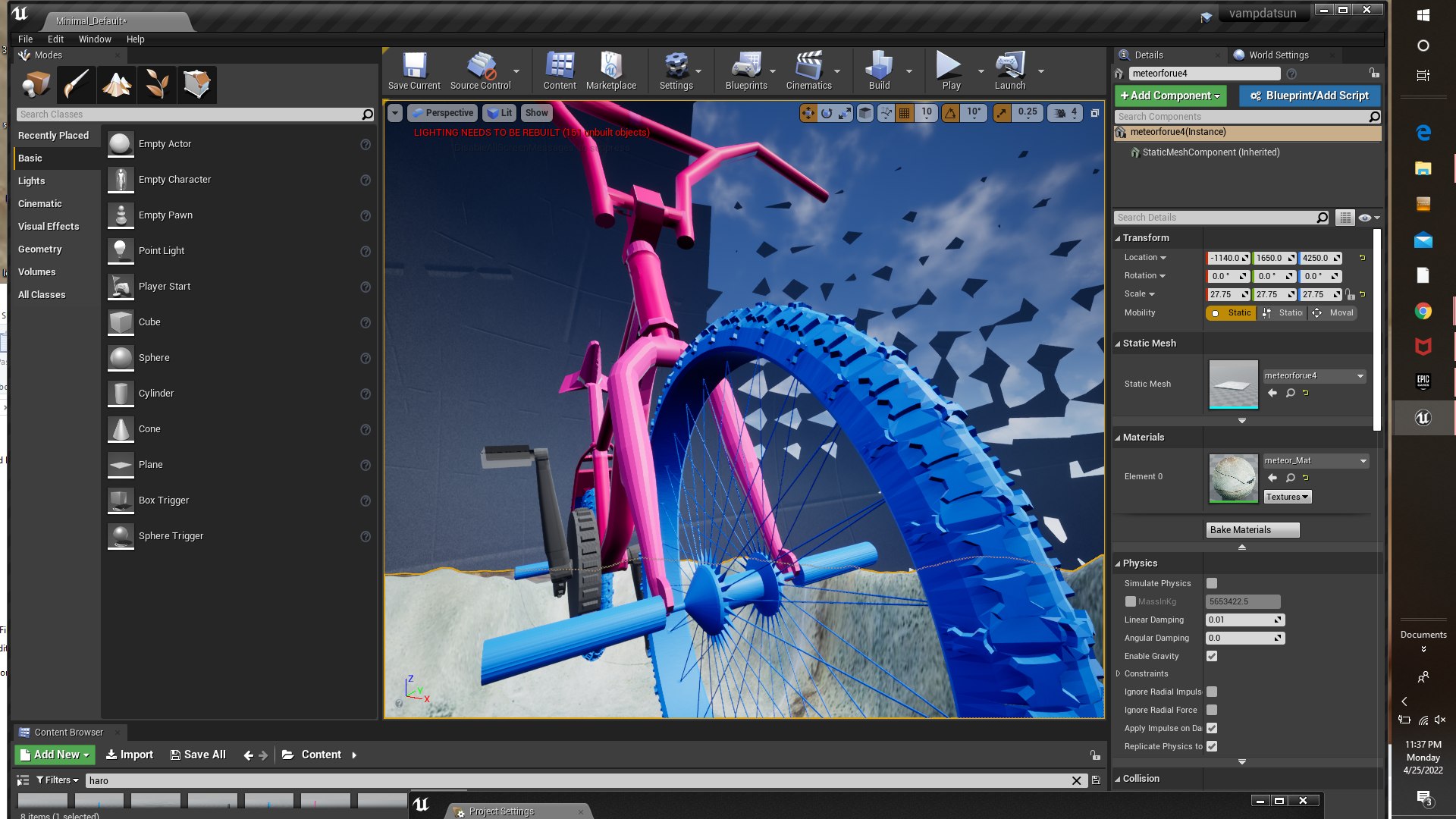The height and width of the screenshot is (819, 1456).
Task: Switch to the World Settings tab
Action: [1279, 55]
